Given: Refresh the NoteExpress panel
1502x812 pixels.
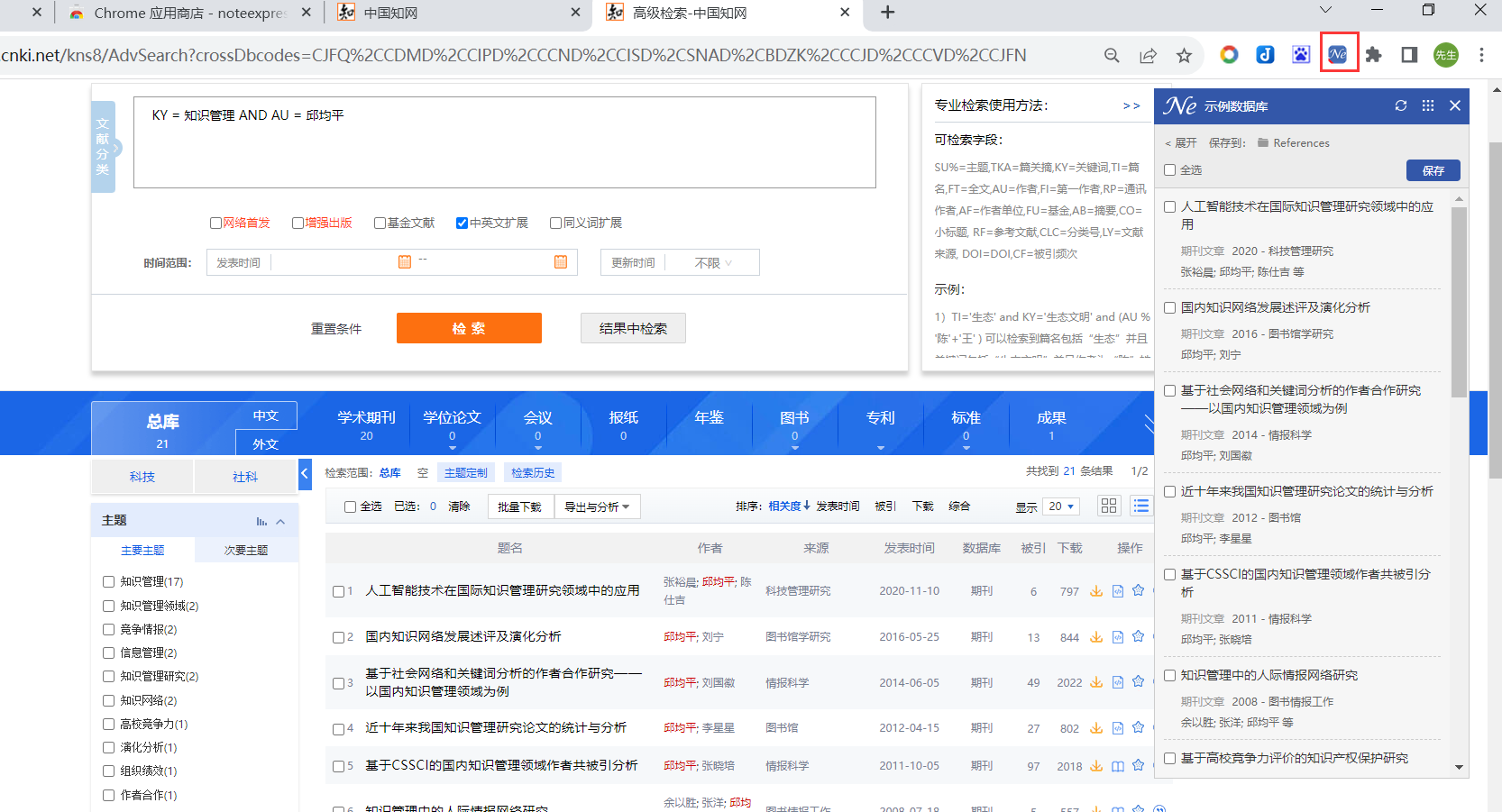Looking at the screenshot, I should coord(1401,105).
